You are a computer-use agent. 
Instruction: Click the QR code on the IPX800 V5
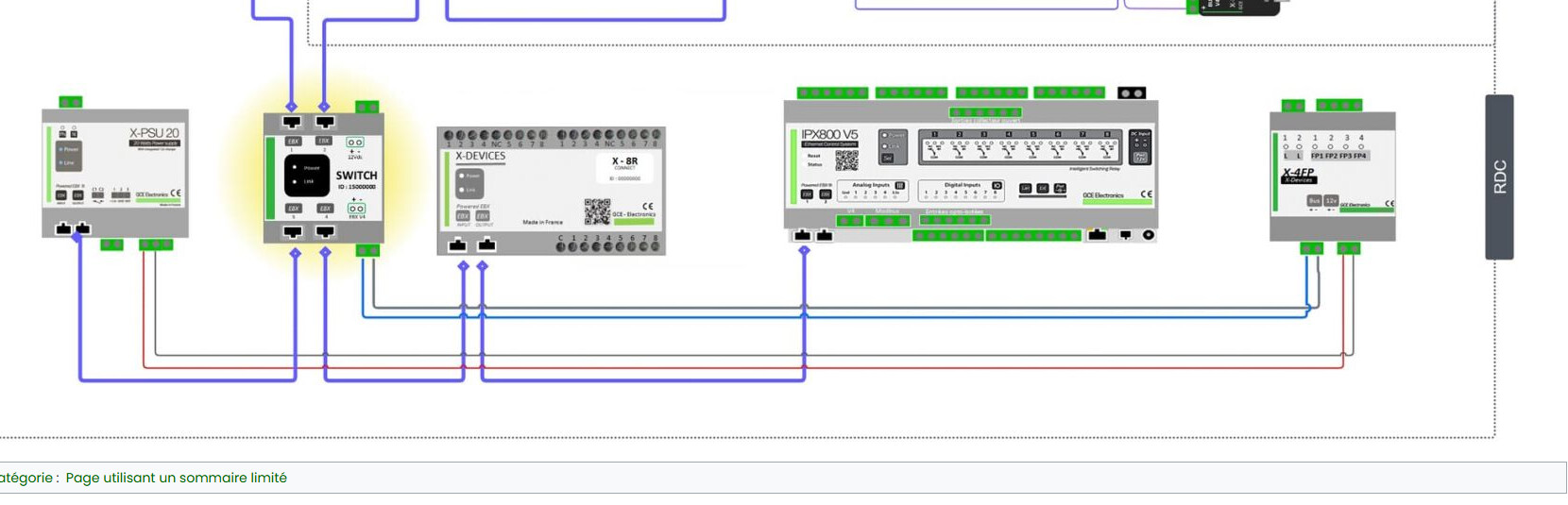pos(846,160)
